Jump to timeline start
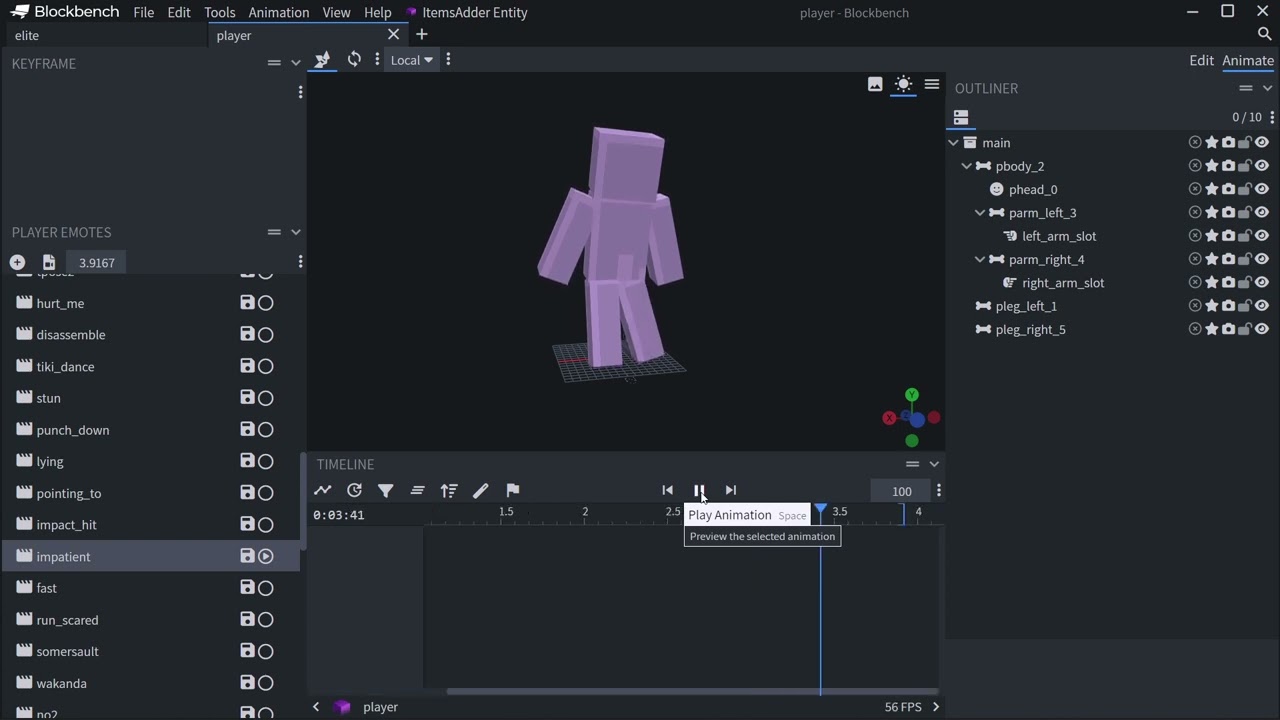Viewport: 1280px width, 720px height. (x=667, y=490)
